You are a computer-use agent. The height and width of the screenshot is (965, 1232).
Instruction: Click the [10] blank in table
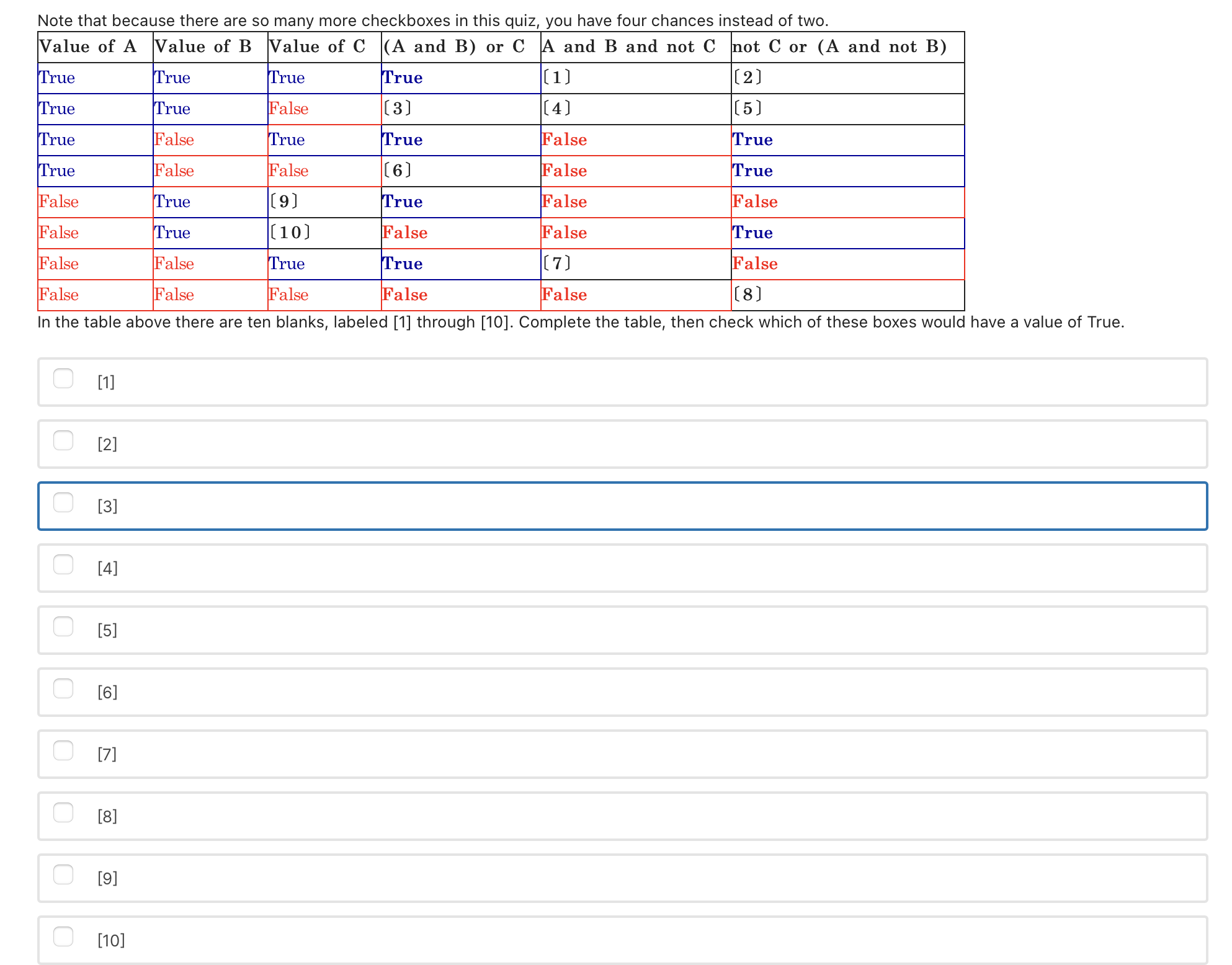pyautogui.click(x=290, y=233)
